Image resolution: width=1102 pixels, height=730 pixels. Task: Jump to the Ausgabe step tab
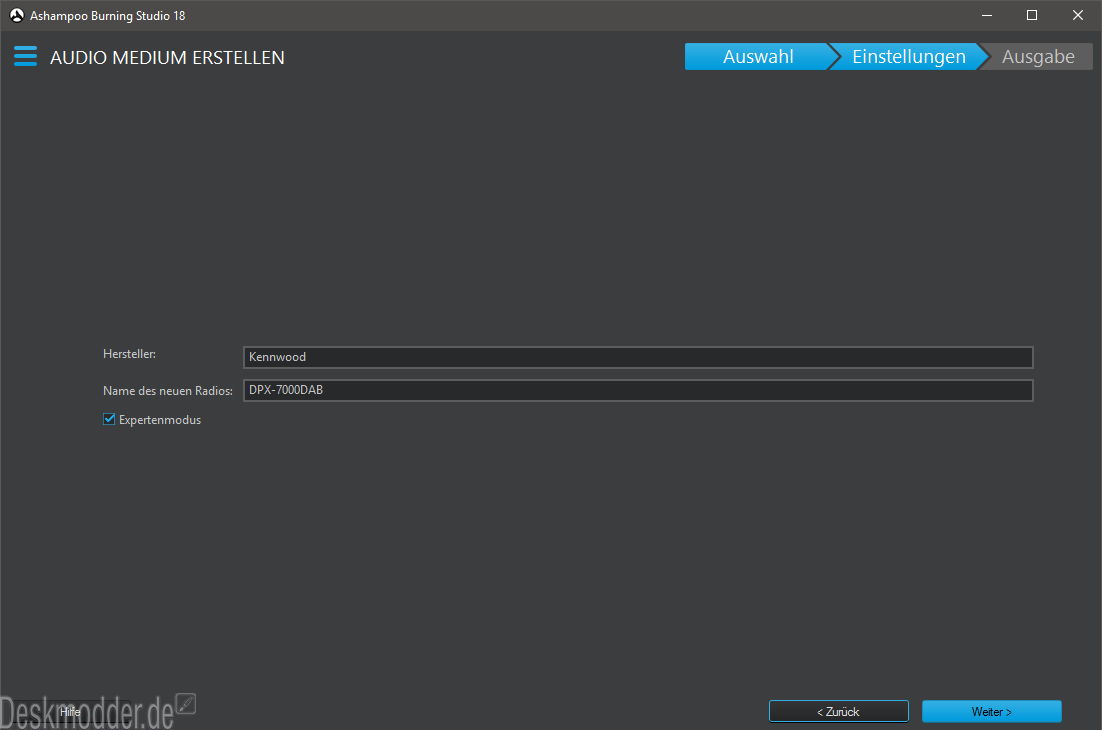[1037, 57]
